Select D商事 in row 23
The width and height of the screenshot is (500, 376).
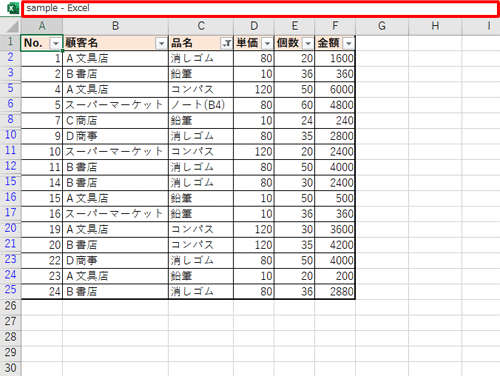coord(115,260)
